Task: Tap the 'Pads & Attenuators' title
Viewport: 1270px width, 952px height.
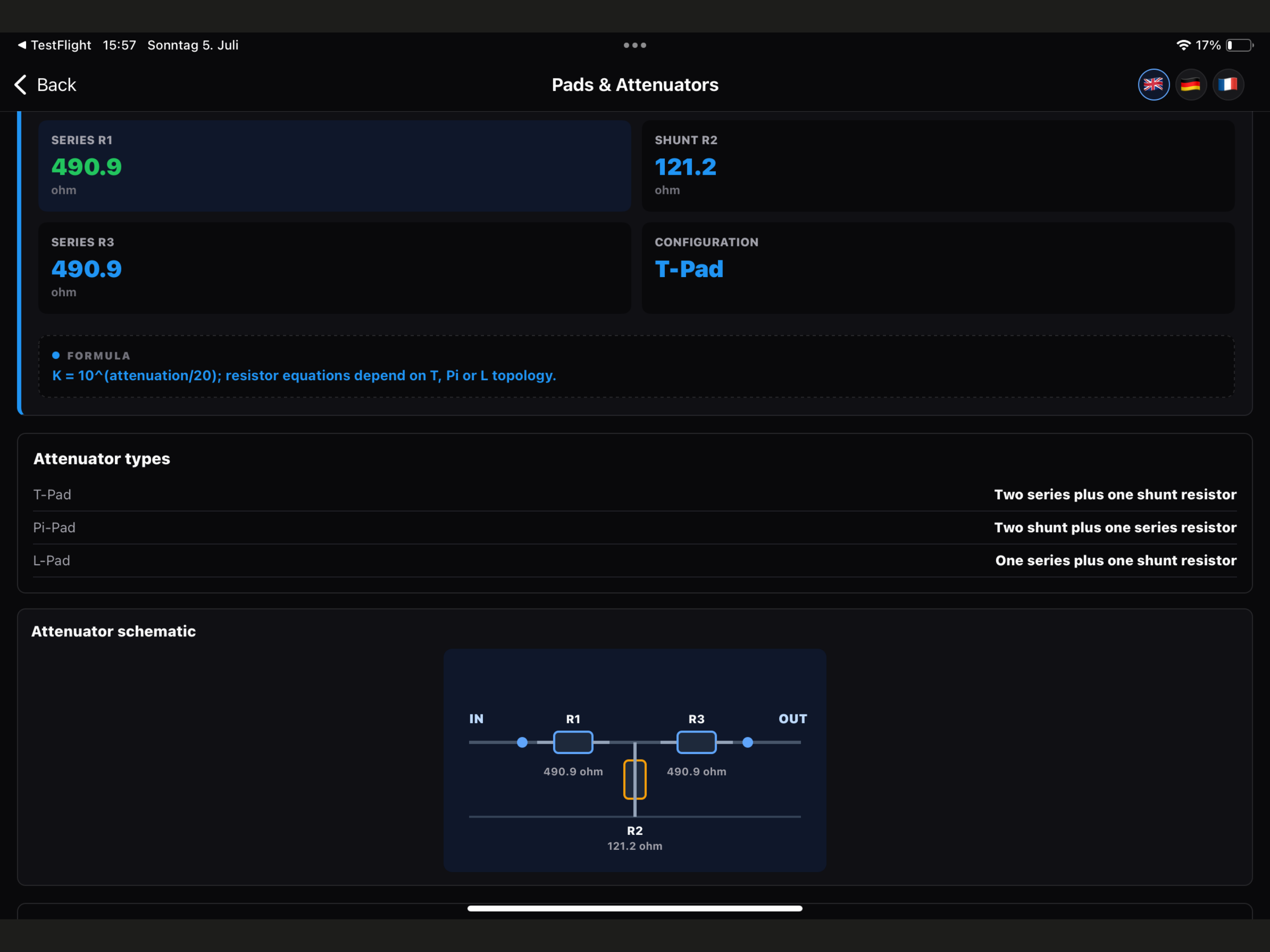Action: (x=635, y=85)
